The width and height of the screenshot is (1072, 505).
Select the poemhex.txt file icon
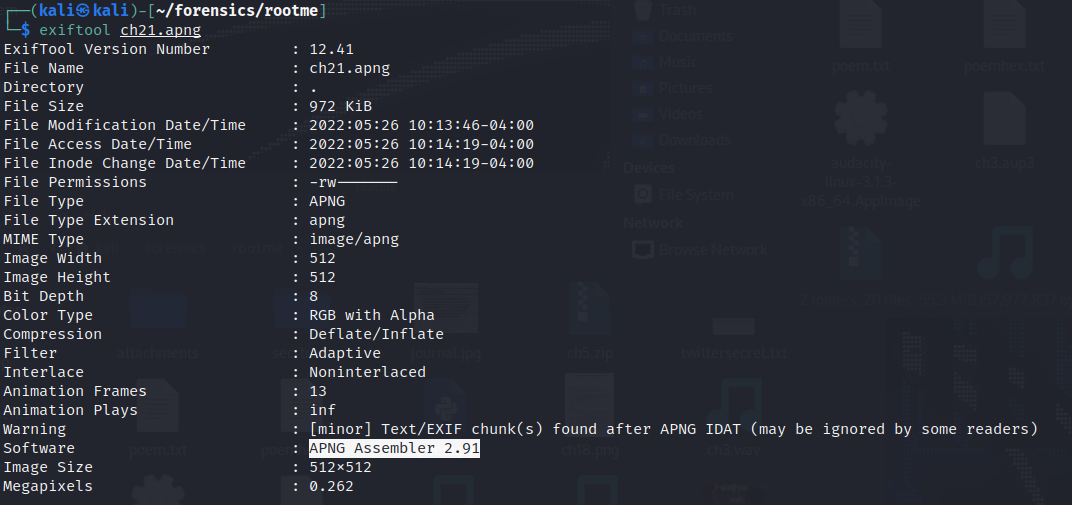pos(1004,26)
